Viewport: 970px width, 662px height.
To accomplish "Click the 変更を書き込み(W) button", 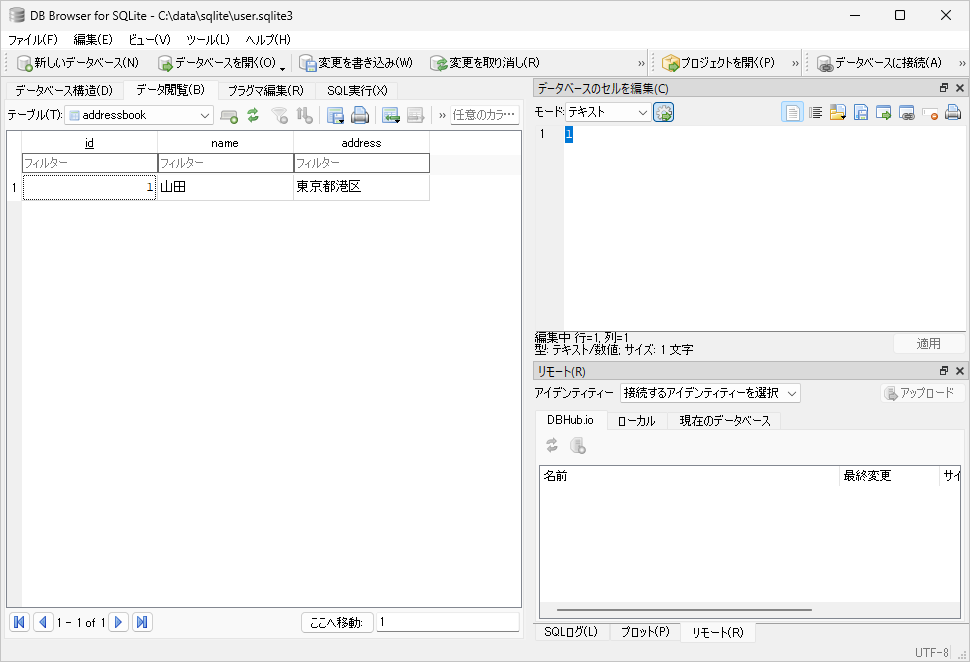I will [356, 63].
